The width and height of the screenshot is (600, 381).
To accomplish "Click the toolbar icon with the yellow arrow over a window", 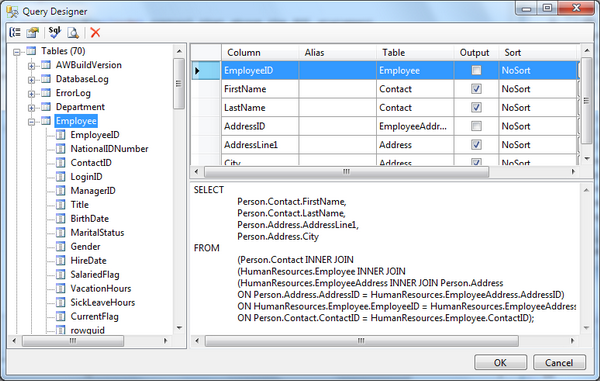I will coord(33,32).
